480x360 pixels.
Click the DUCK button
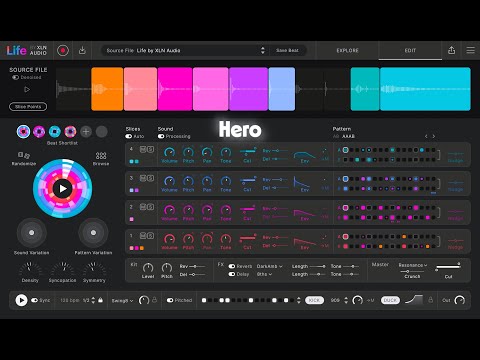point(390,300)
